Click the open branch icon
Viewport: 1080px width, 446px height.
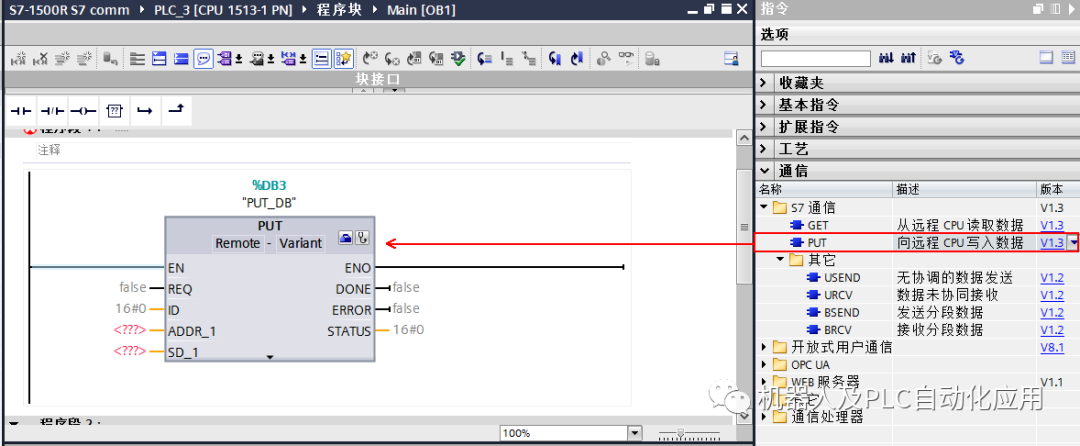click(x=145, y=111)
